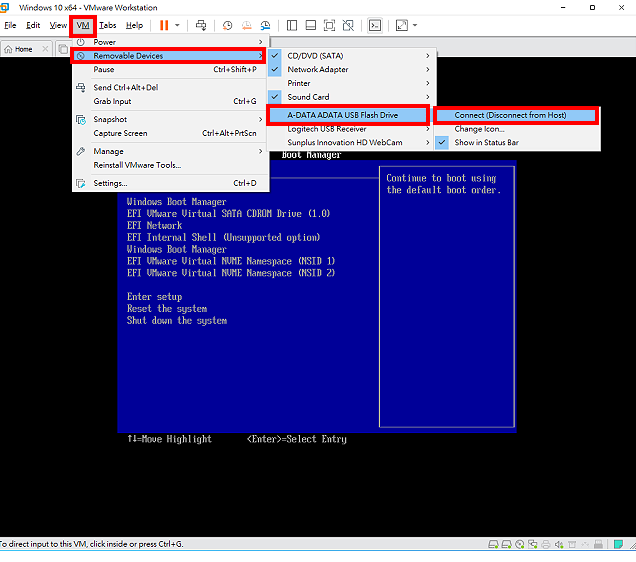Image resolution: width=636 pixels, height=562 pixels.
Task: Click the orange Pause VM toolbar button
Action: tap(164, 25)
